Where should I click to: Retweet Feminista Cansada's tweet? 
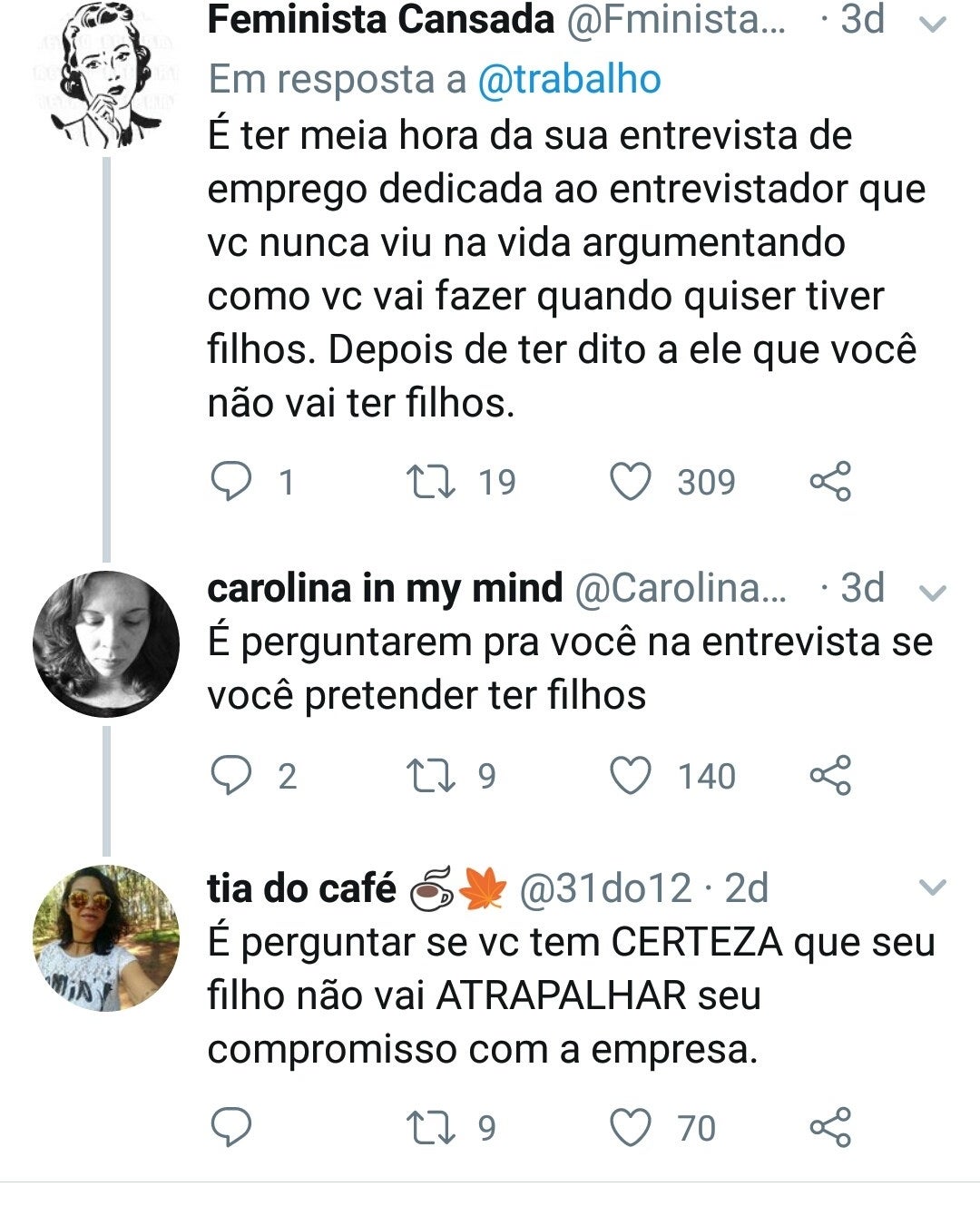point(430,481)
